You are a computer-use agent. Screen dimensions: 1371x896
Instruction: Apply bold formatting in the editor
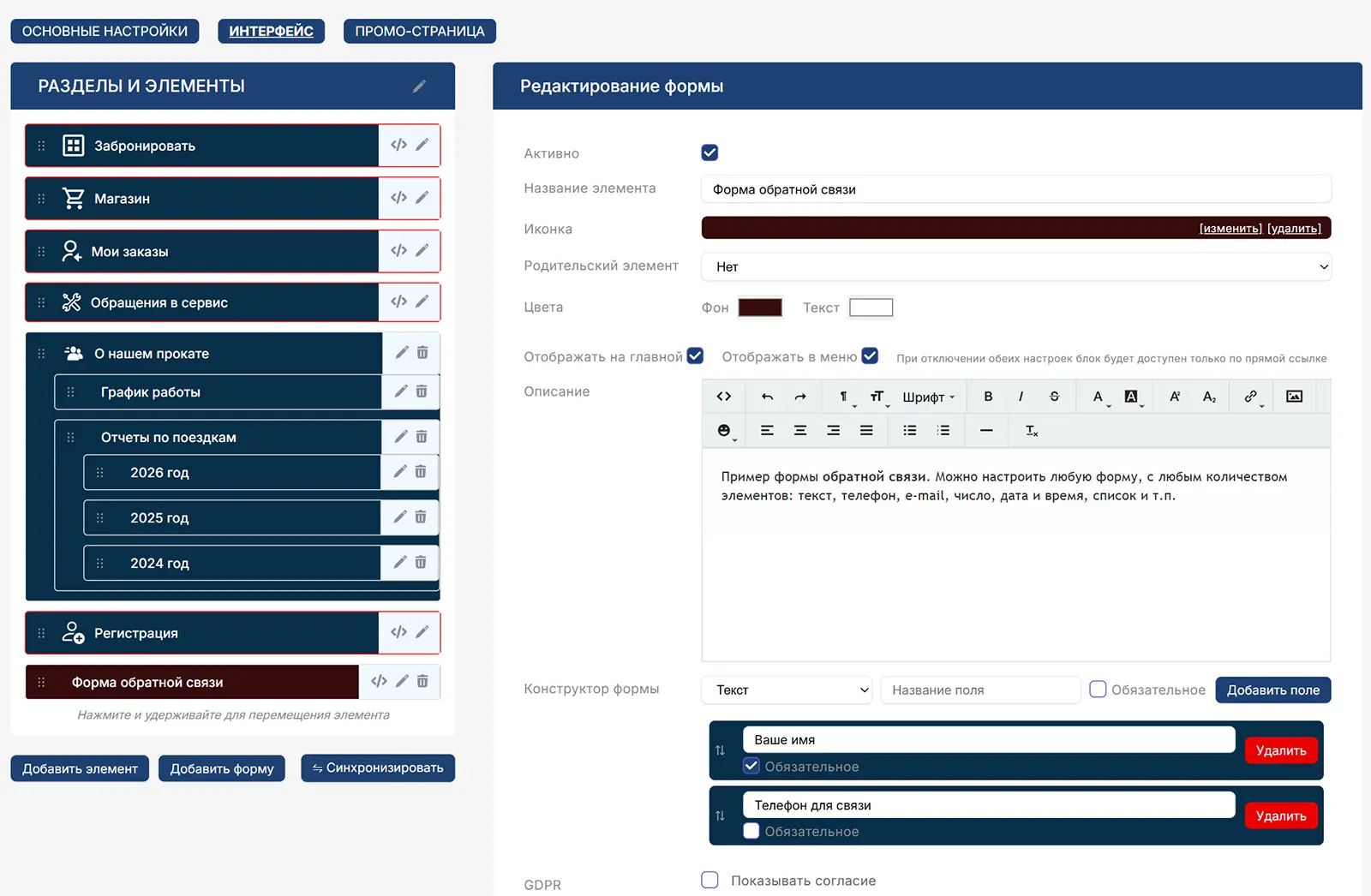[x=988, y=397]
